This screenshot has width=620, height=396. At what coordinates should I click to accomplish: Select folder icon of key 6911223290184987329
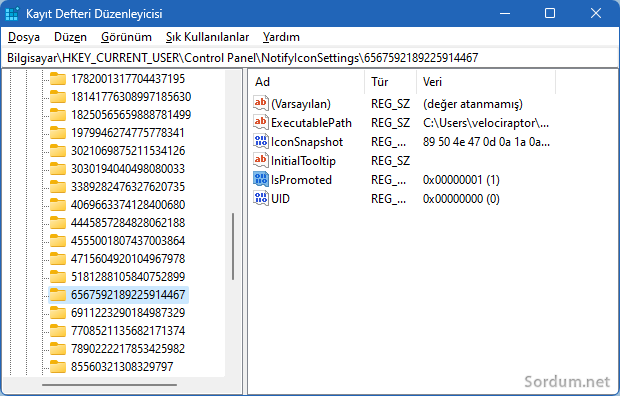click(58, 313)
